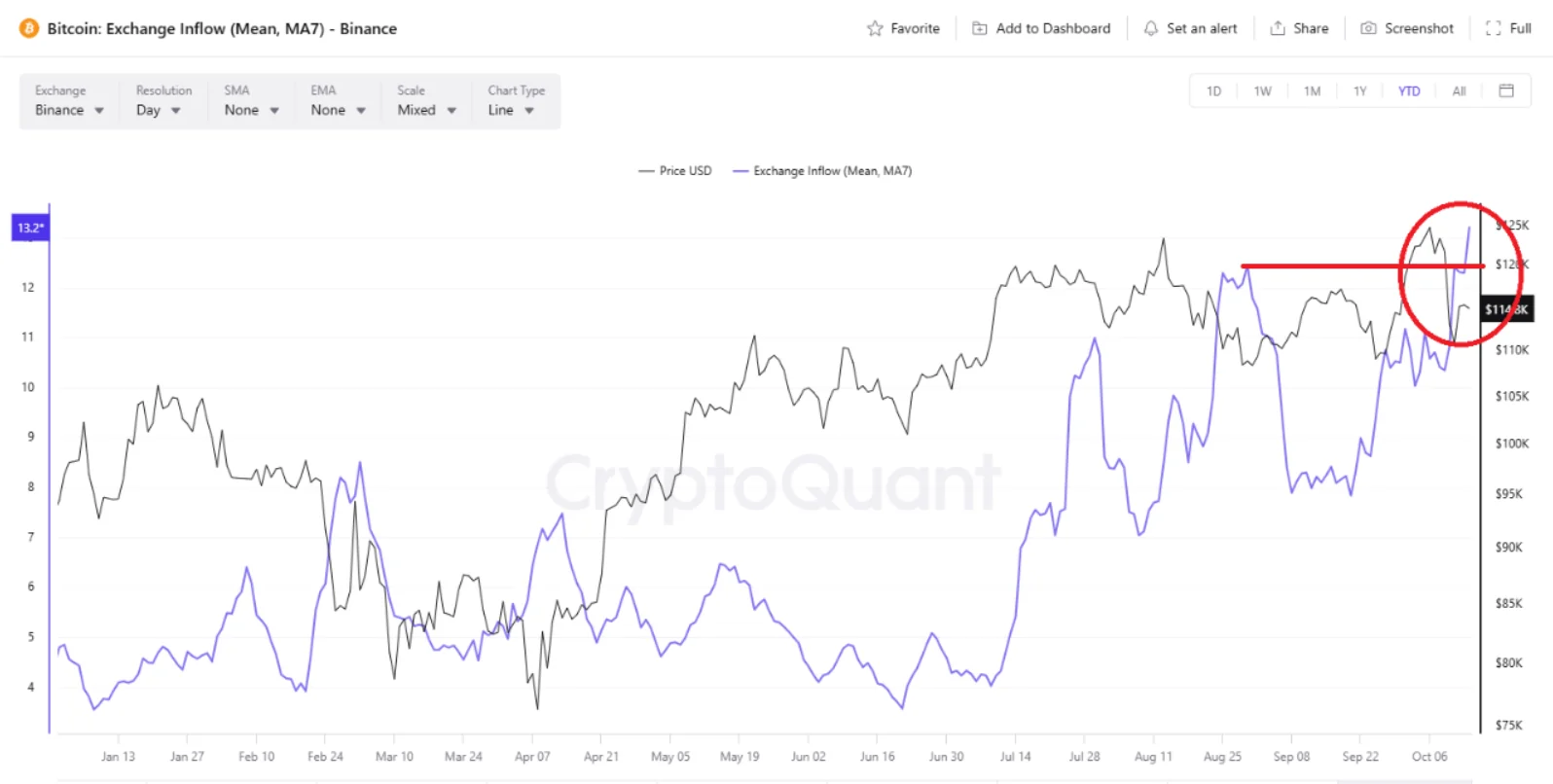Viewport: 1553px width, 784px height.
Task: Toggle the Exchange Inflow legend series
Action: (x=822, y=171)
